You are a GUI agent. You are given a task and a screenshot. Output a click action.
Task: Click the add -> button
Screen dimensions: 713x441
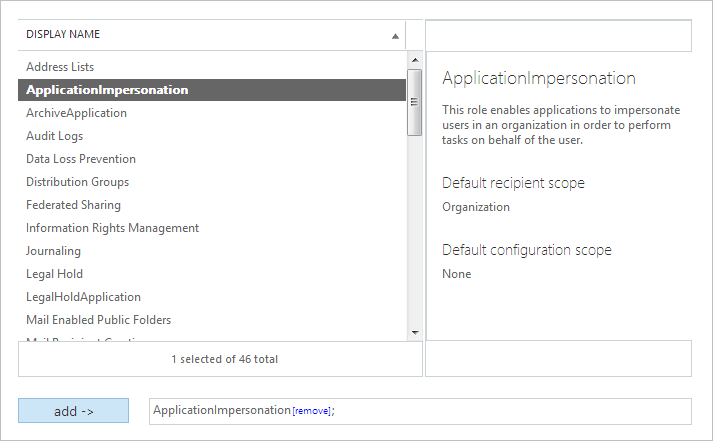[73, 411]
